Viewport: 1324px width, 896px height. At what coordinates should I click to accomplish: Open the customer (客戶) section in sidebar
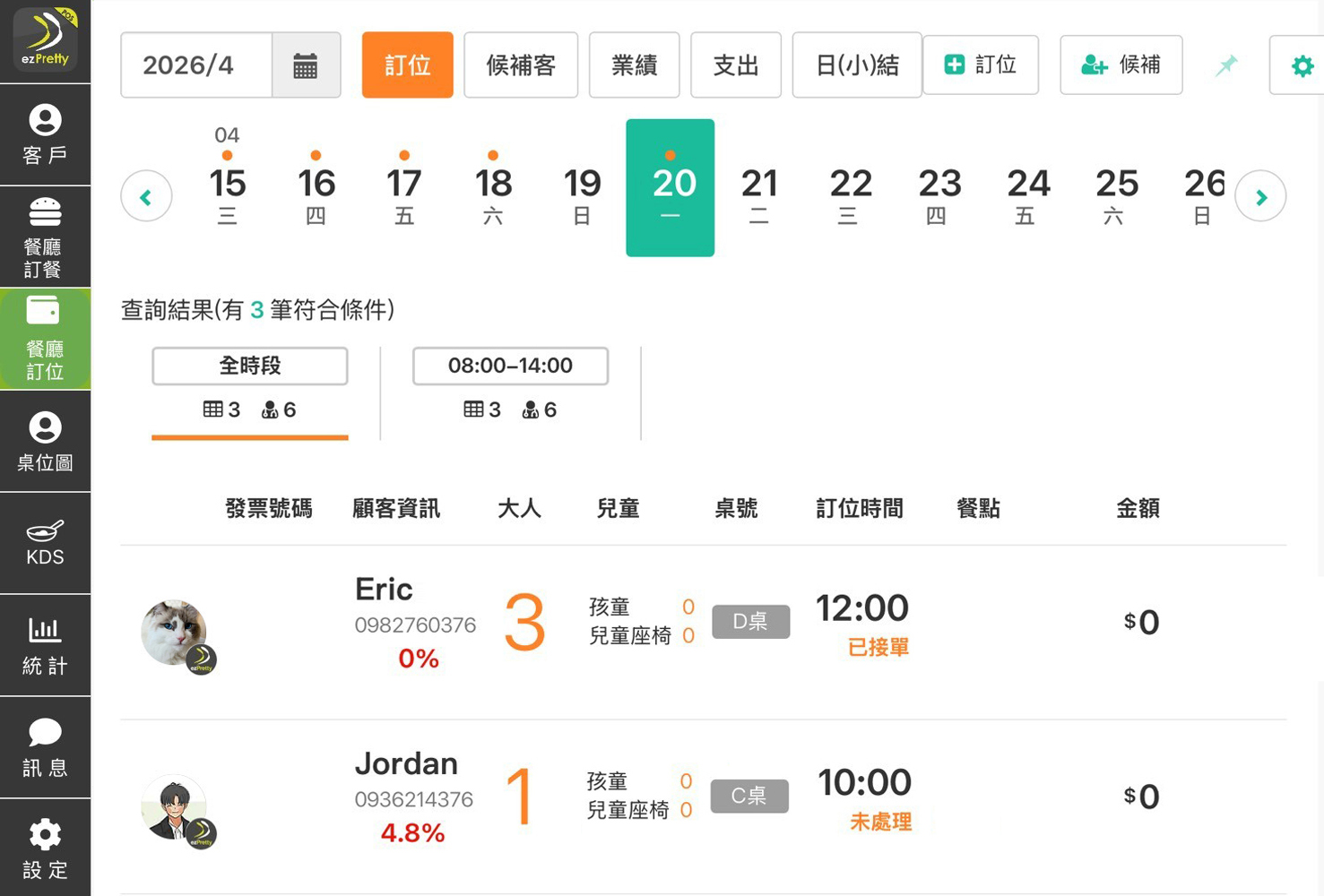tap(45, 134)
